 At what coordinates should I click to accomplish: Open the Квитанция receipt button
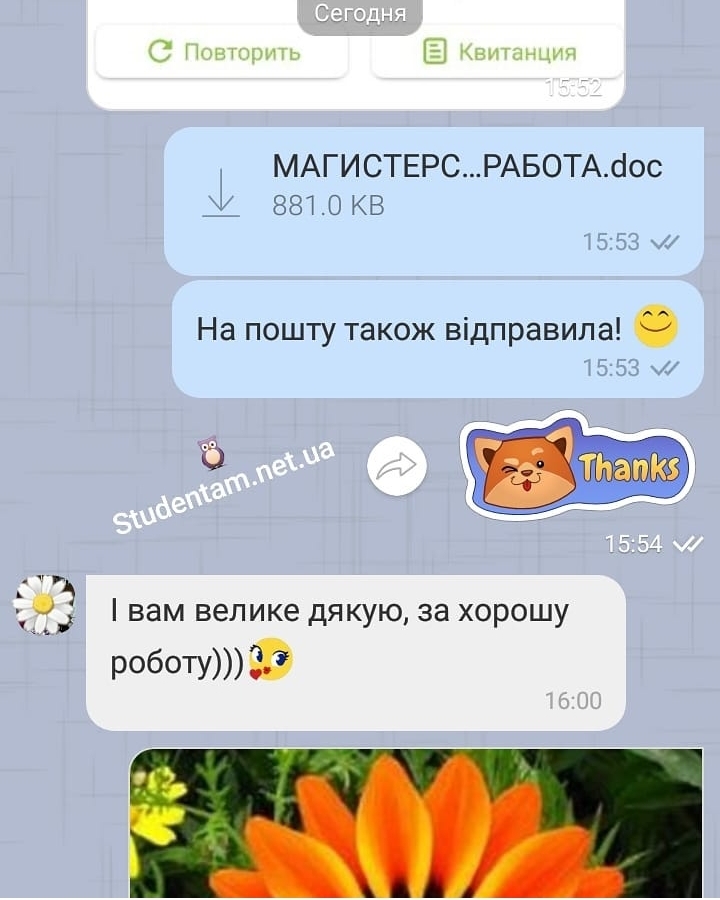tap(497, 52)
